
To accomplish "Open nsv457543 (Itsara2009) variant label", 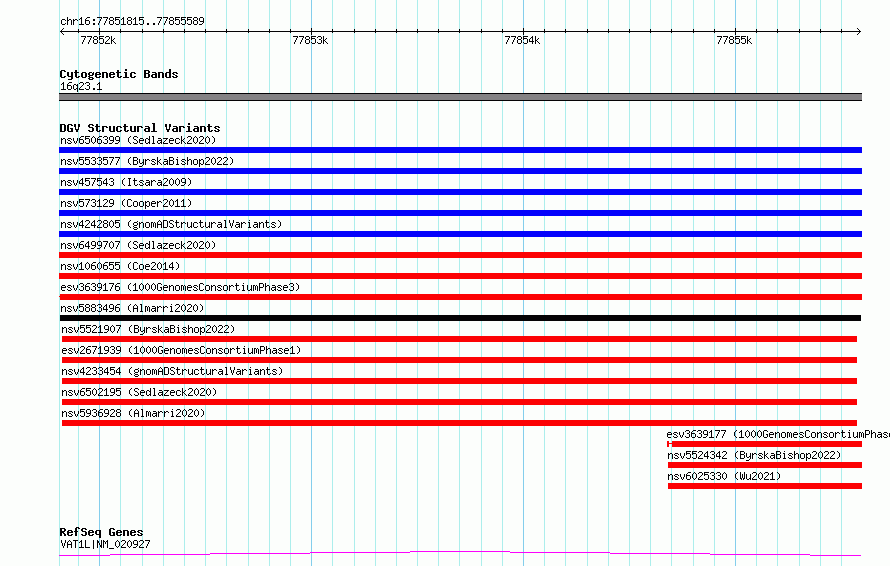I will pyautogui.click(x=126, y=182).
